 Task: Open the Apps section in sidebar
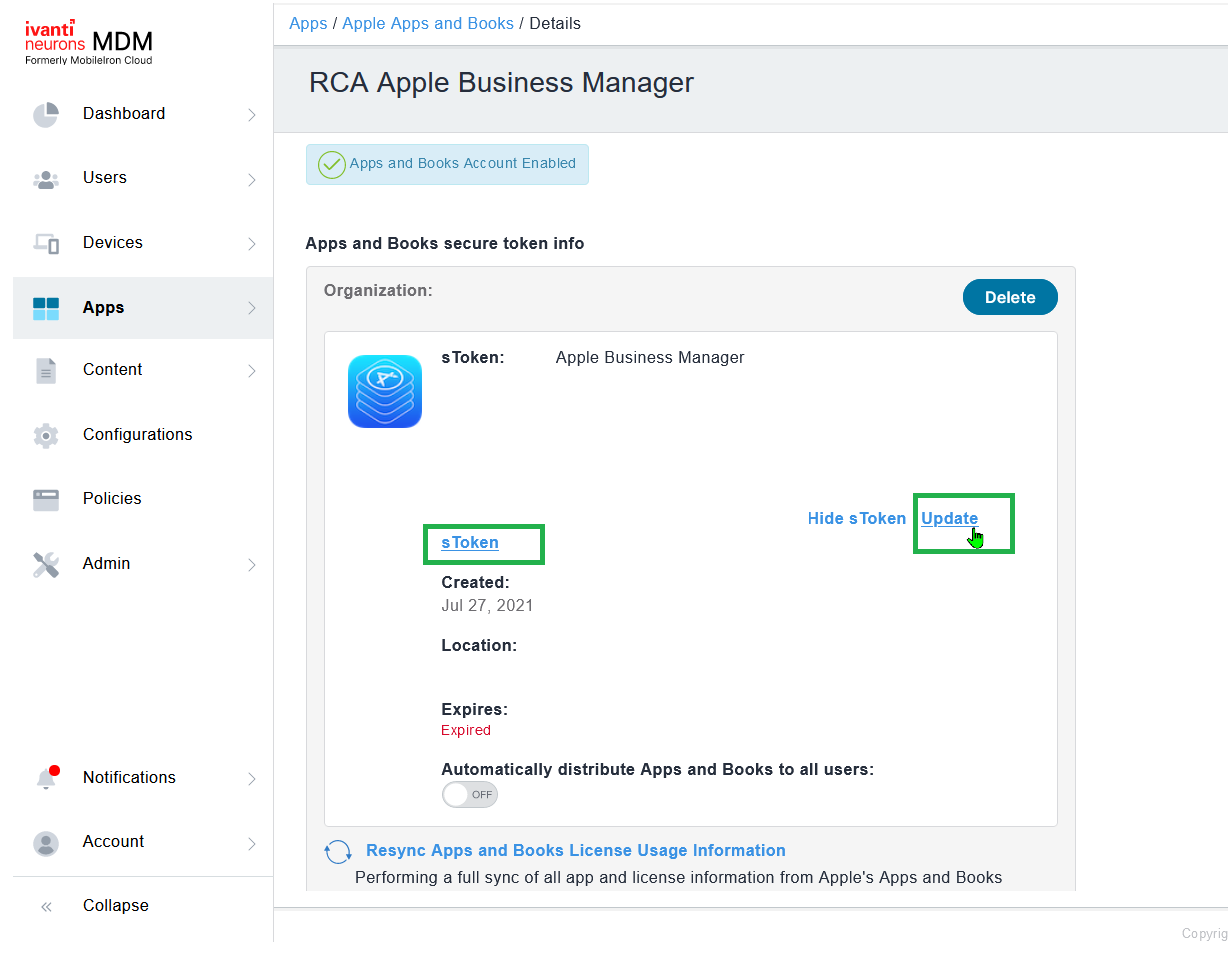(104, 308)
